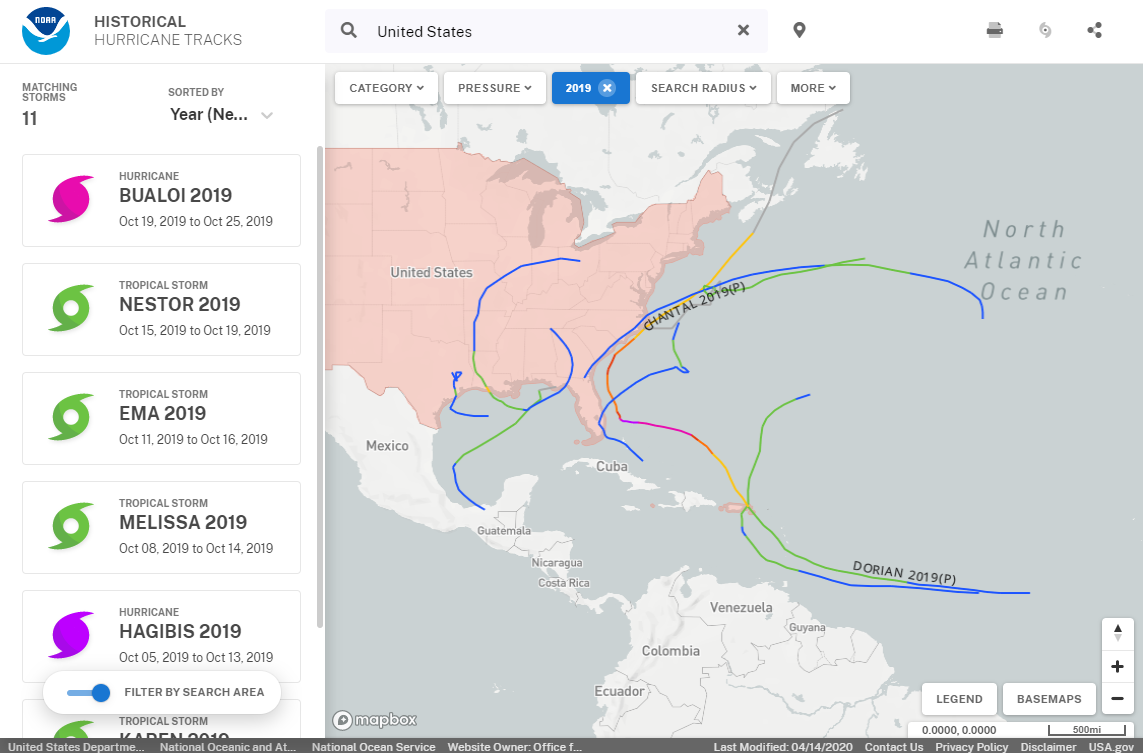Click the DORIAN 2019(P) track label
This screenshot has height=753, width=1143.
coord(904,573)
